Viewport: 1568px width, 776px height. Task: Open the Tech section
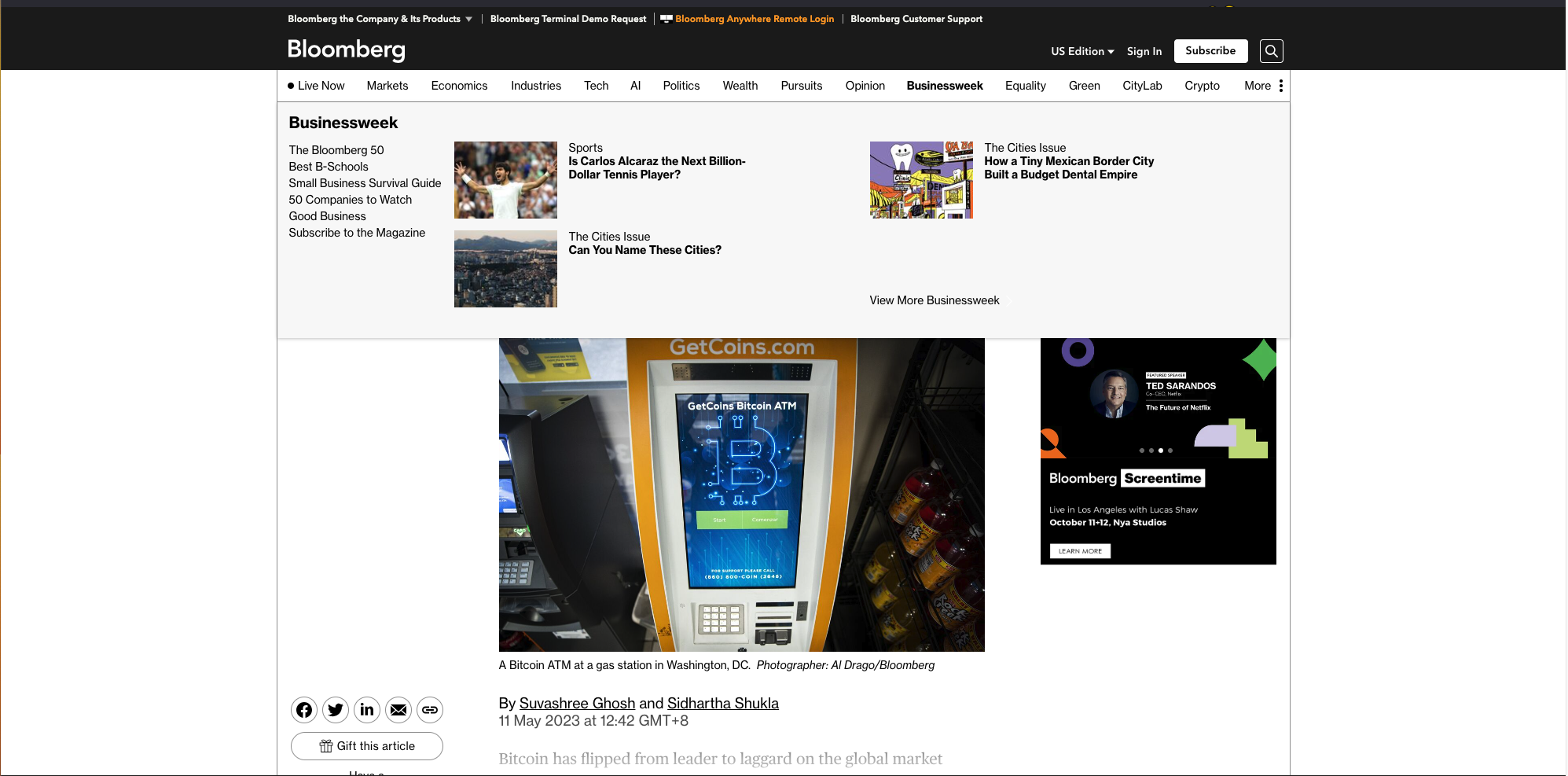597,86
